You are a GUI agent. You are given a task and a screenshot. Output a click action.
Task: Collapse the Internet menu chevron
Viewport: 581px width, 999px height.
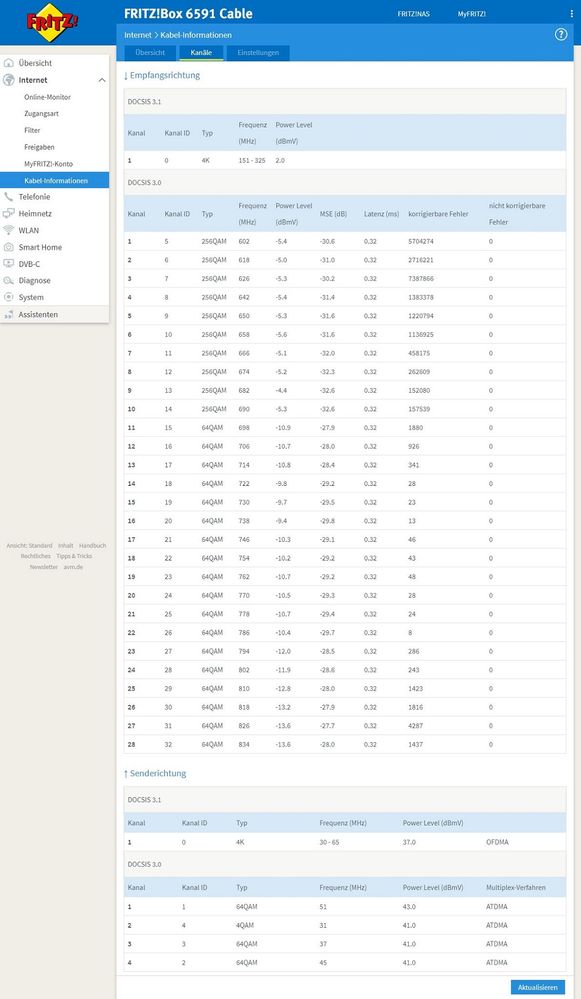tap(102, 80)
